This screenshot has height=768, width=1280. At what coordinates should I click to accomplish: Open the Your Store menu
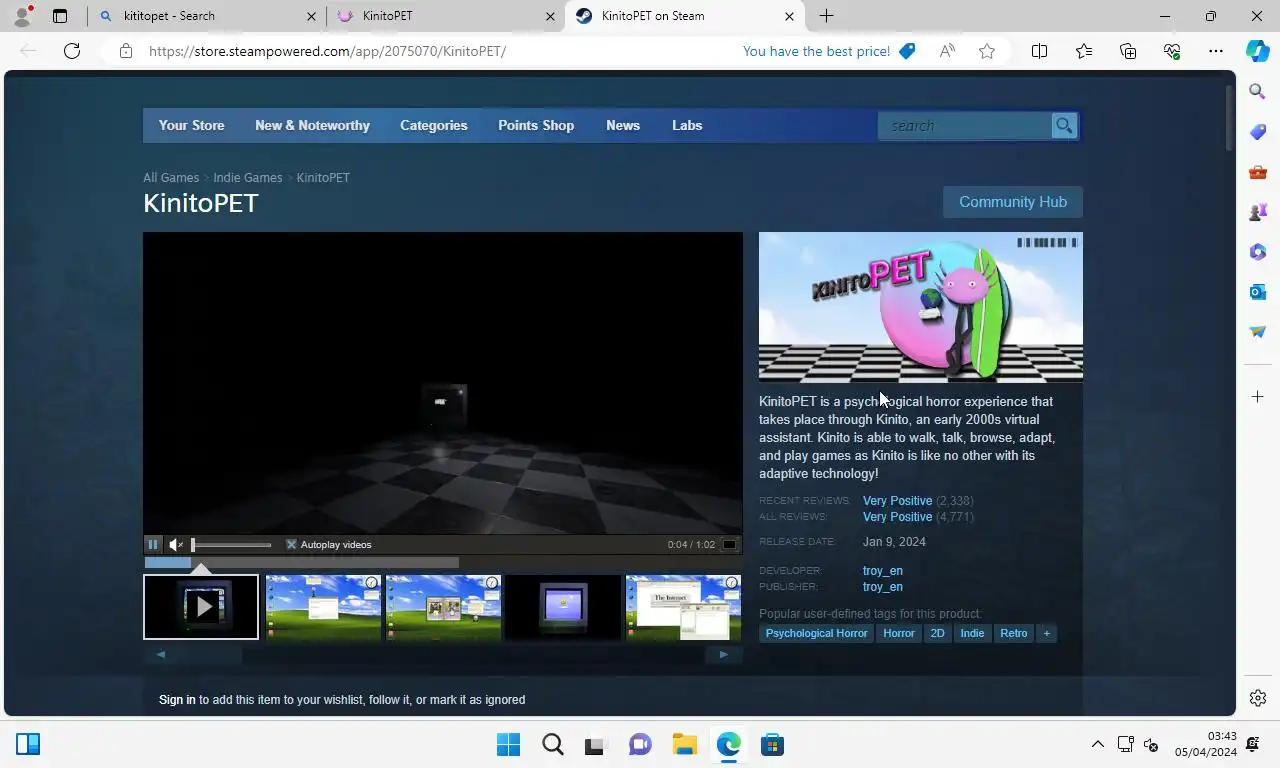[x=191, y=125]
